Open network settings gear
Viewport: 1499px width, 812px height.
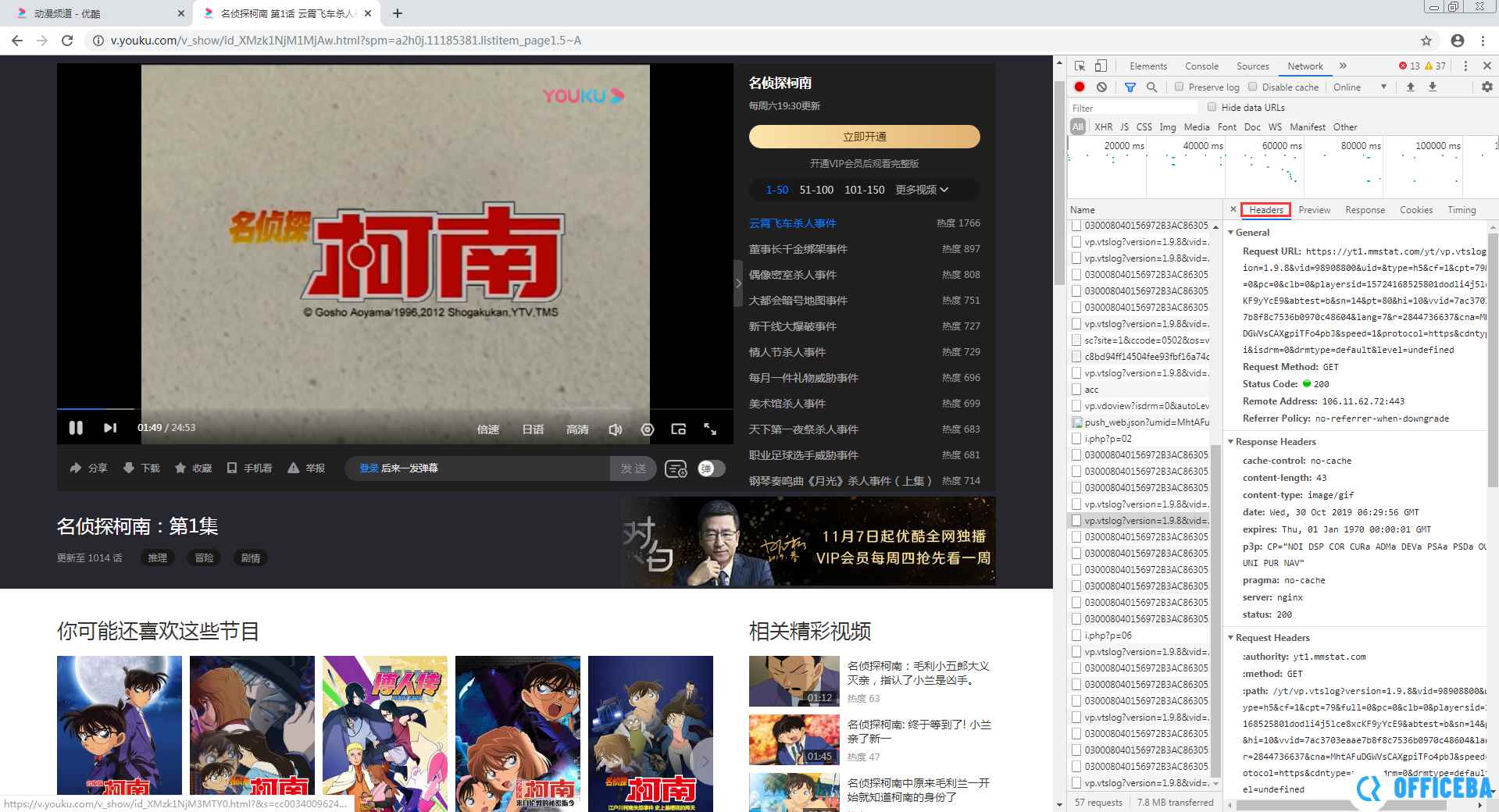(x=1487, y=87)
